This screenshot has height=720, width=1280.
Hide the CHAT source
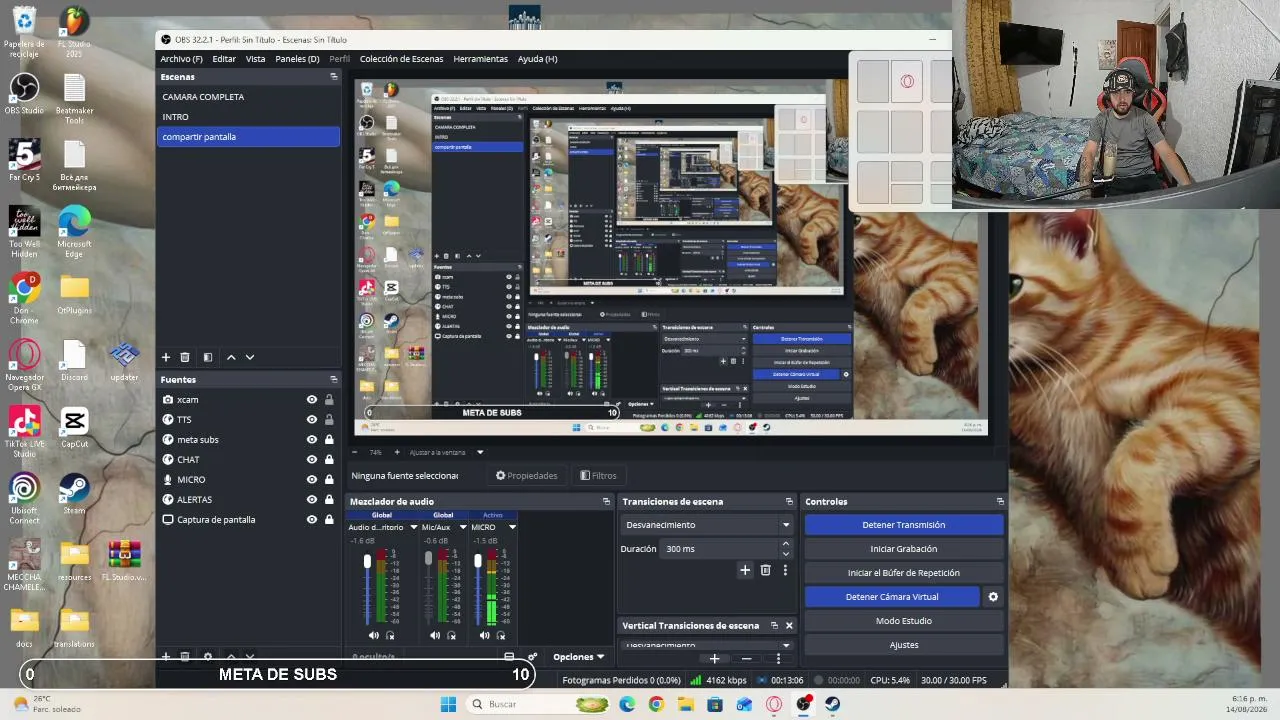tap(312, 459)
